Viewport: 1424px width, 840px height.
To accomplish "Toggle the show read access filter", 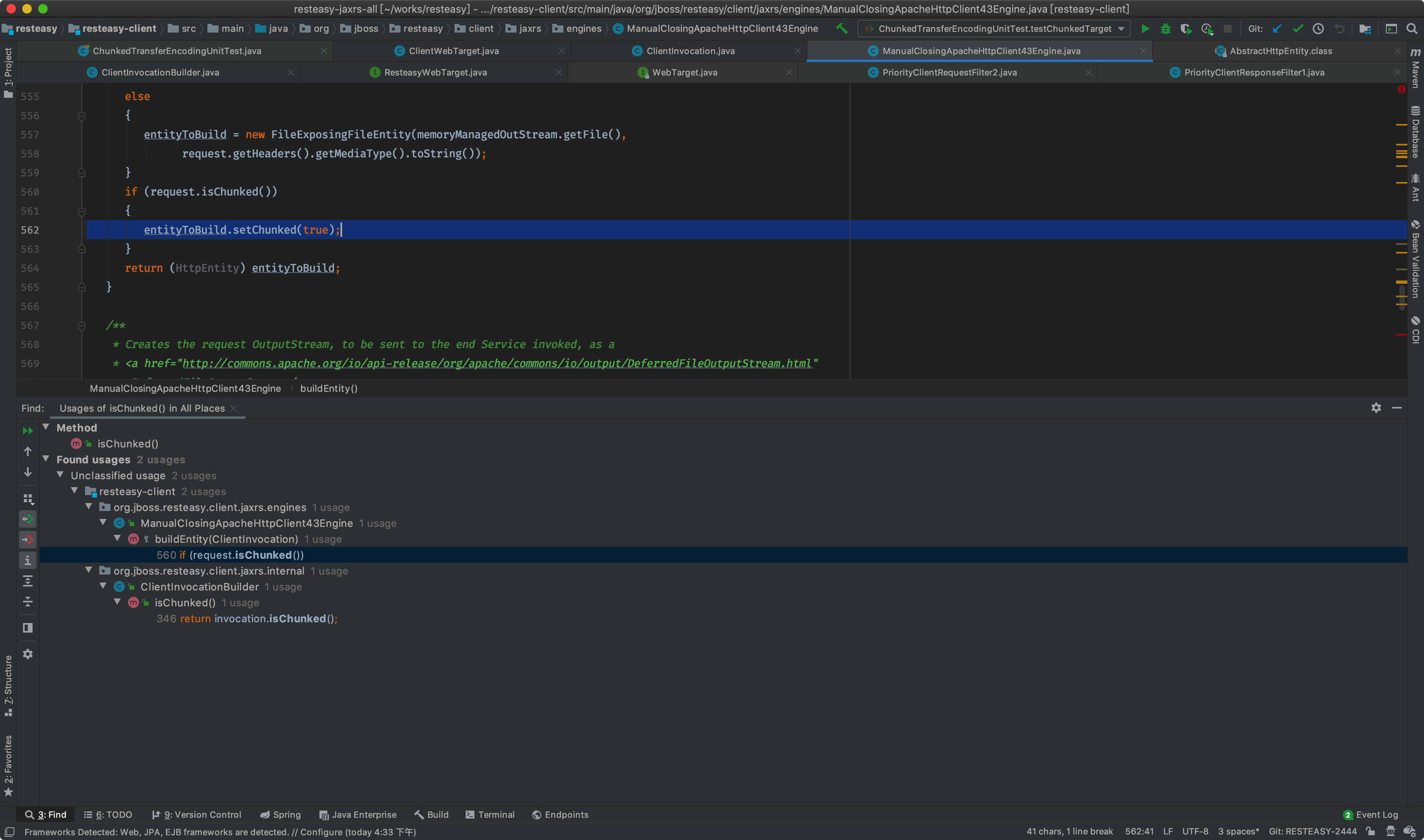I will (28, 519).
